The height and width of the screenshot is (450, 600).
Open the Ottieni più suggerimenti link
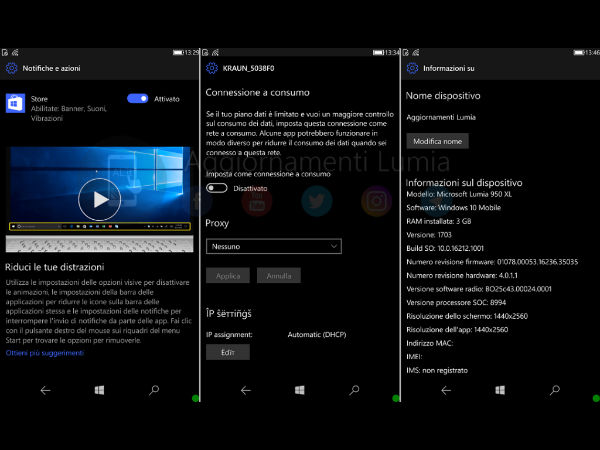(x=44, y=353)
